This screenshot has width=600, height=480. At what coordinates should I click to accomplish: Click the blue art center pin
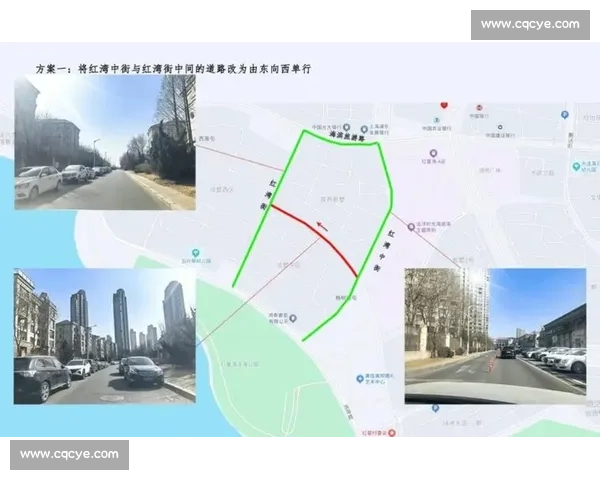(360, 379)
